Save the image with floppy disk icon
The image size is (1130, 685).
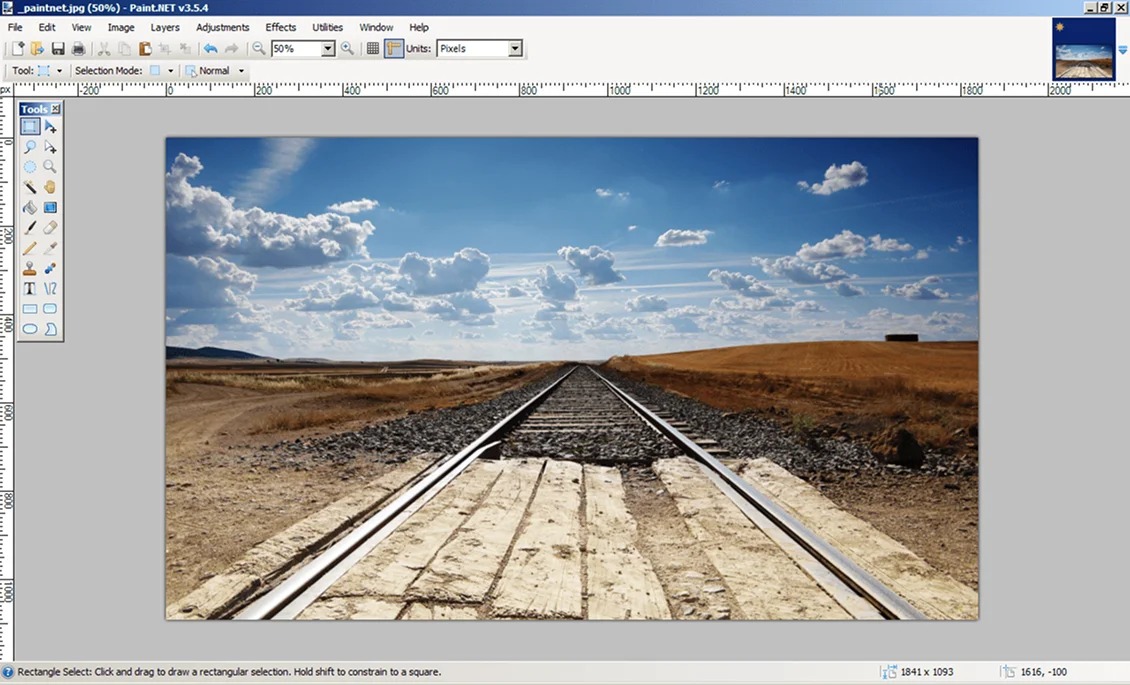pyautogui.click(x=58, y=48)
